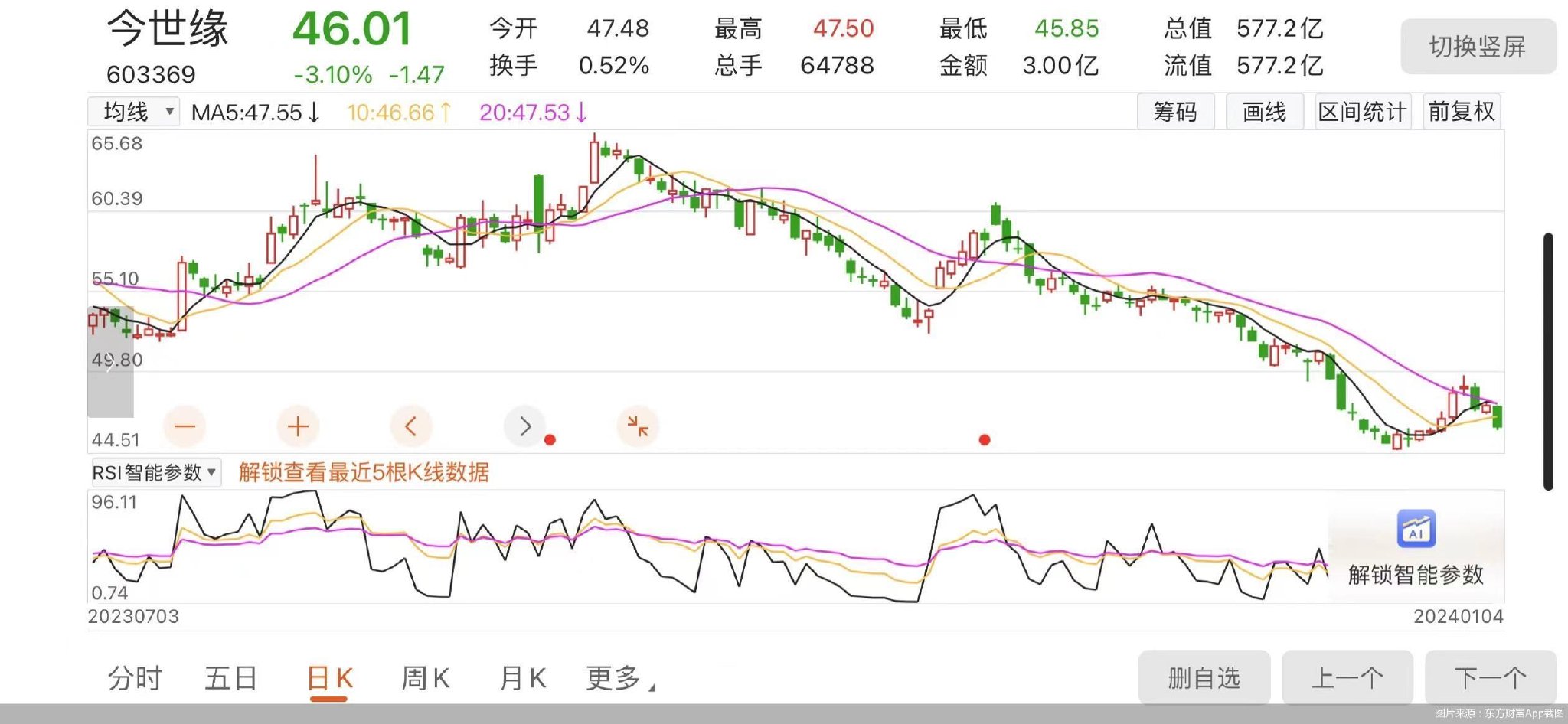This screenshot has width=1568, height=724.
Task: Click the start date 20230703
Action: (133, 616)
